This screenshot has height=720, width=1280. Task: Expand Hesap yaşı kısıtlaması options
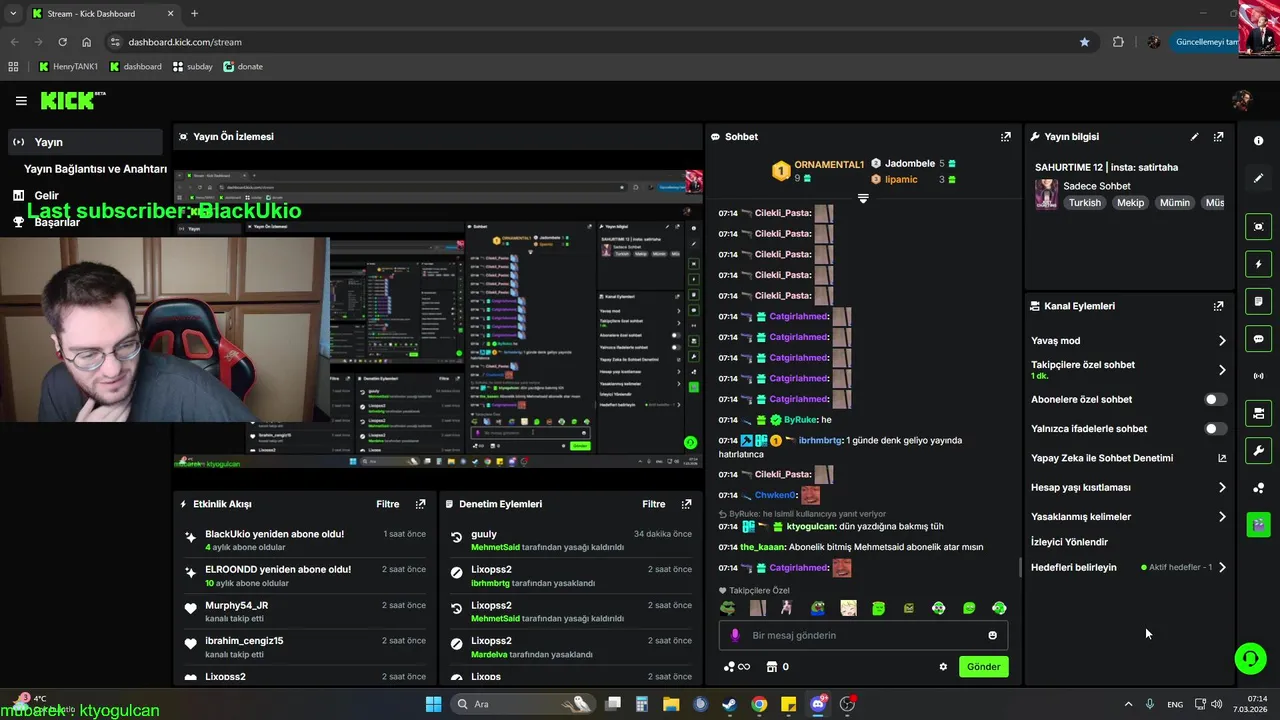[x=1222, y=488]
